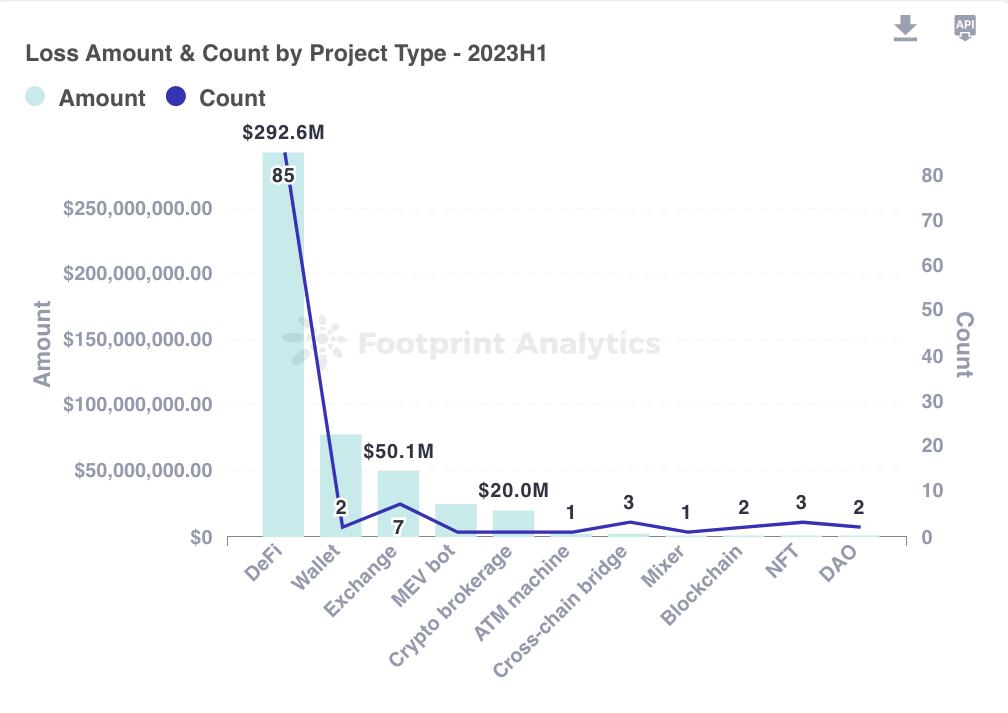This screenshot has height=713, width=1008.
Task: Click the chart title text
Action: tap(286, 53)
